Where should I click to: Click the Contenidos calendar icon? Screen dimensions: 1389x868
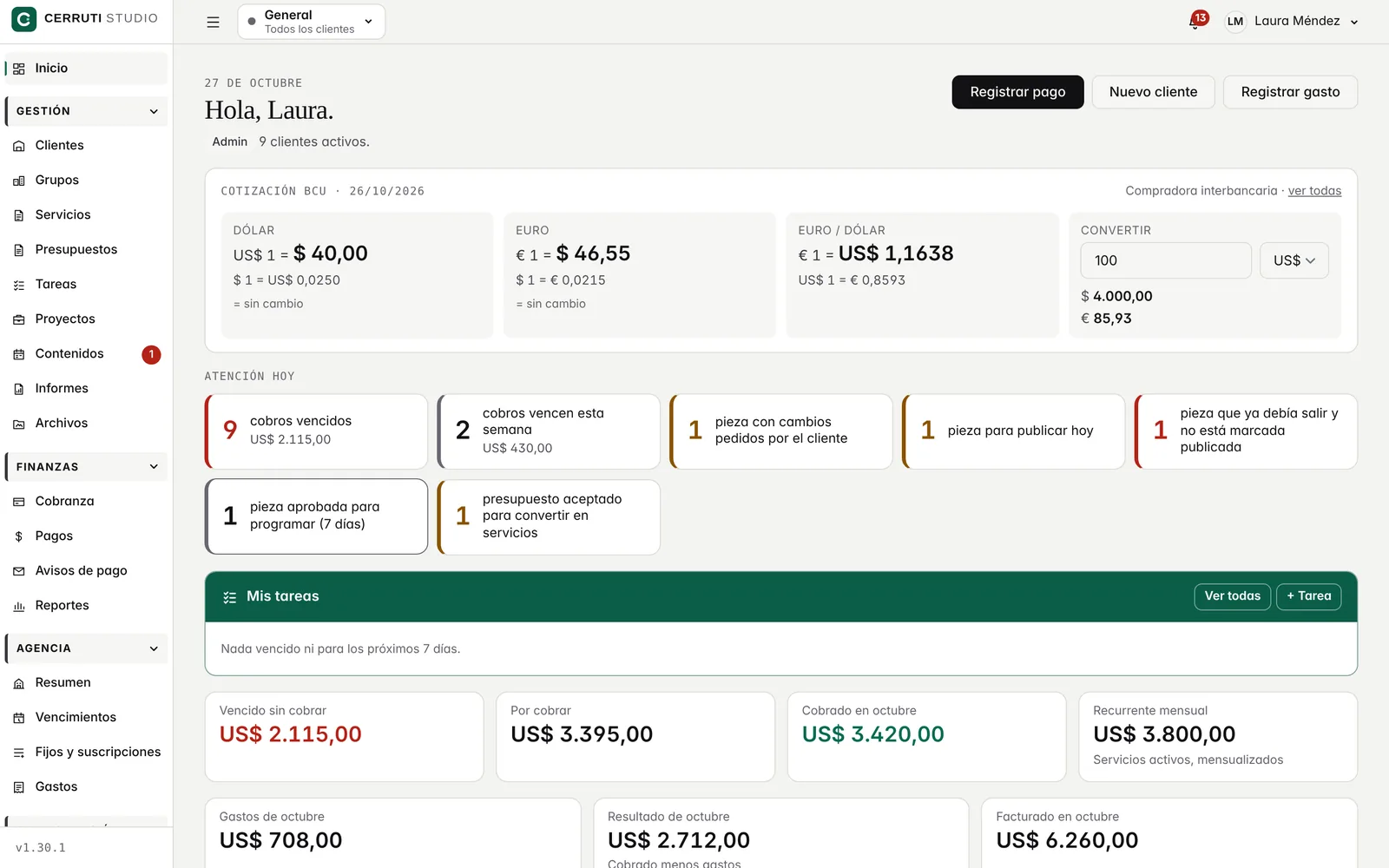click(x=19, y=354)
